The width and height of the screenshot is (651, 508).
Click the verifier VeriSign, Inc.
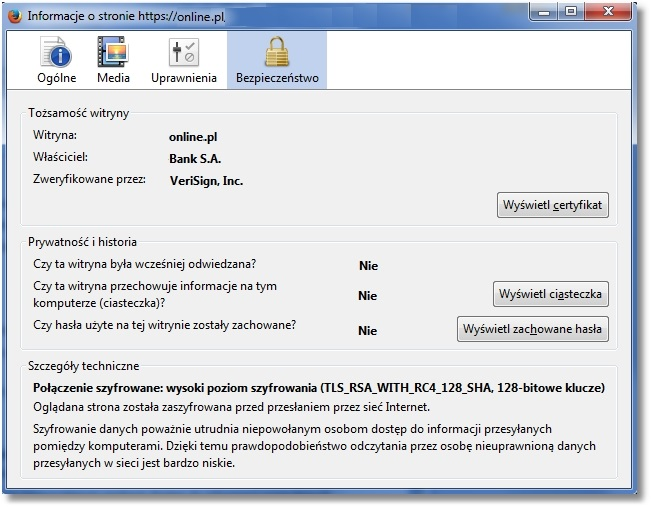coord(206,181)
